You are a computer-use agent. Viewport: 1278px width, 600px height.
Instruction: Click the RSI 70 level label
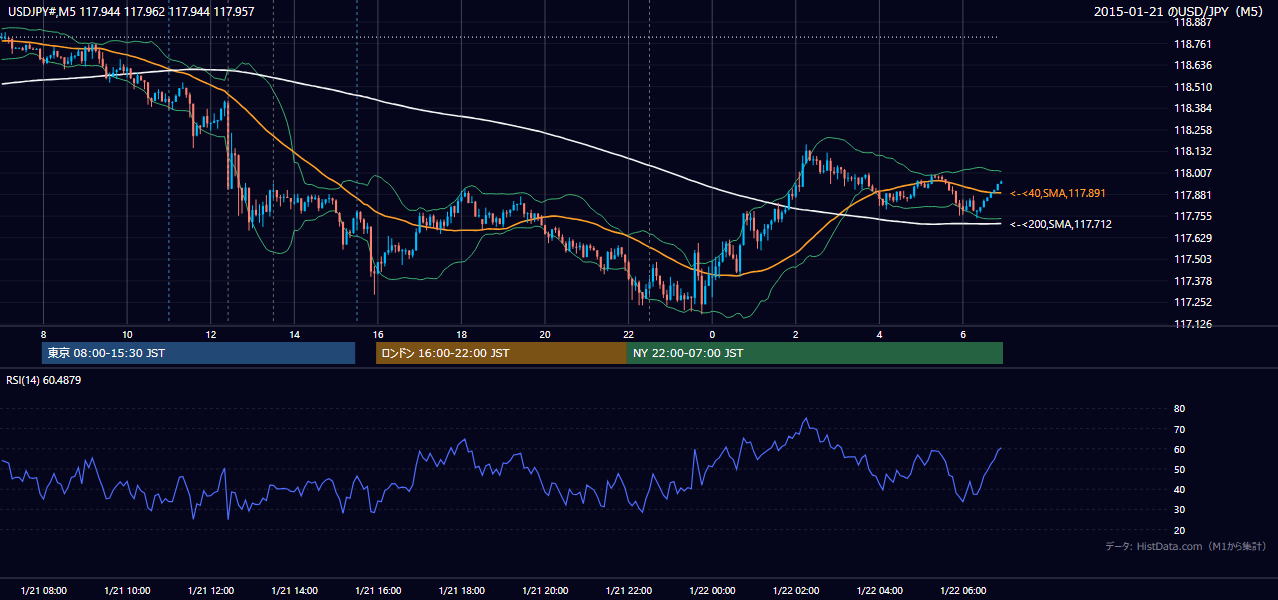coord(1179,429)
